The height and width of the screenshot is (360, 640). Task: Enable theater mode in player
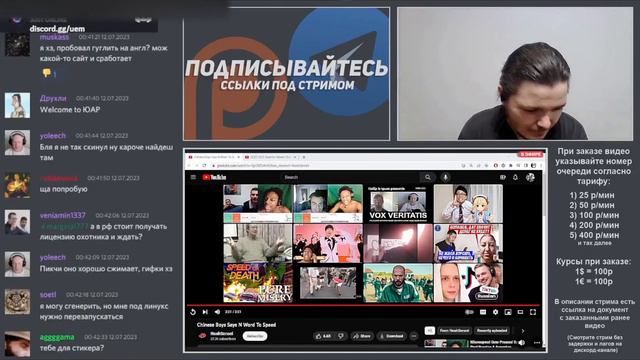click(520, 312)
